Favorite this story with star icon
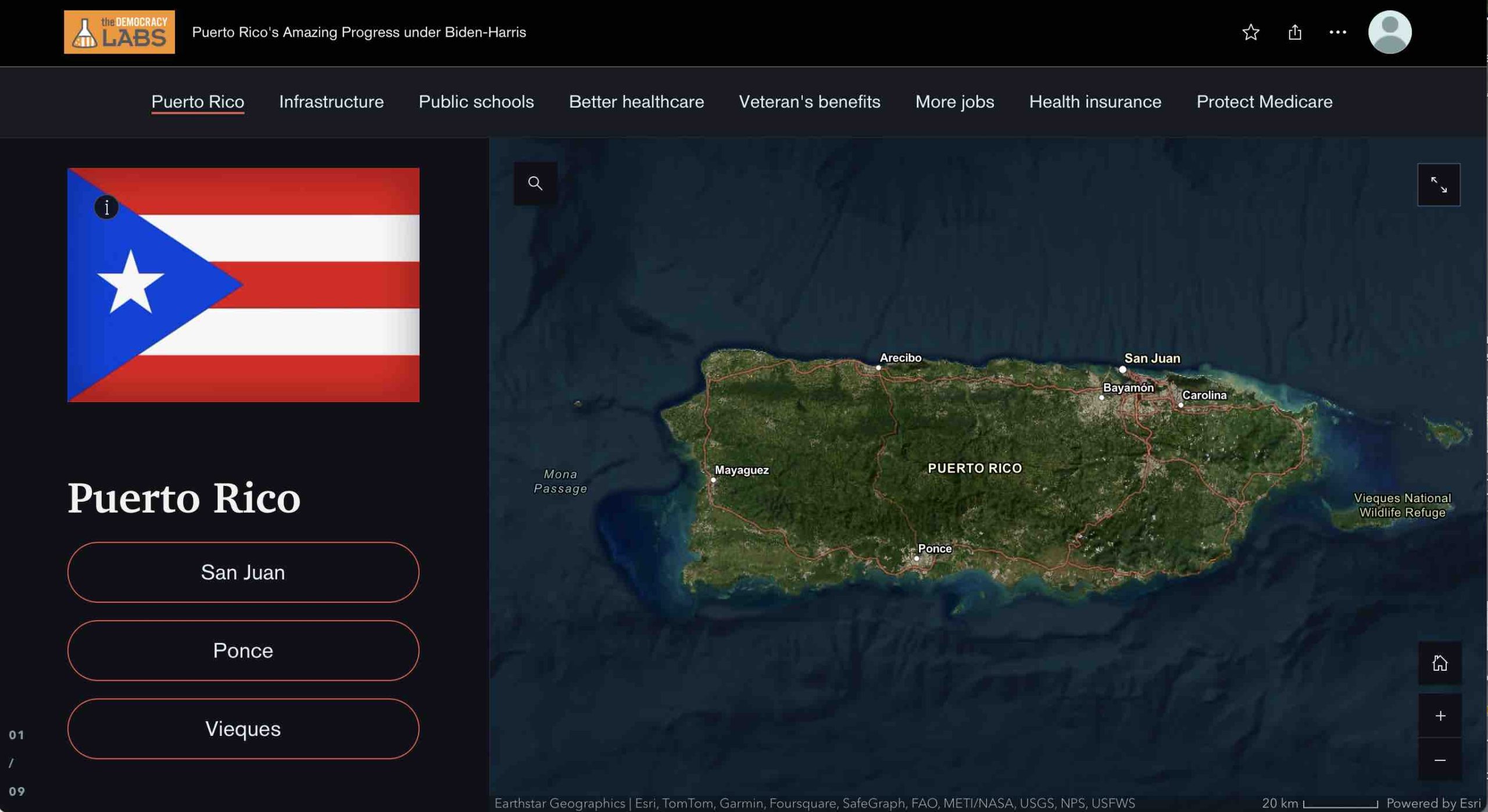The width and height of the screenshot is (1488, 812). (1250, 32)
